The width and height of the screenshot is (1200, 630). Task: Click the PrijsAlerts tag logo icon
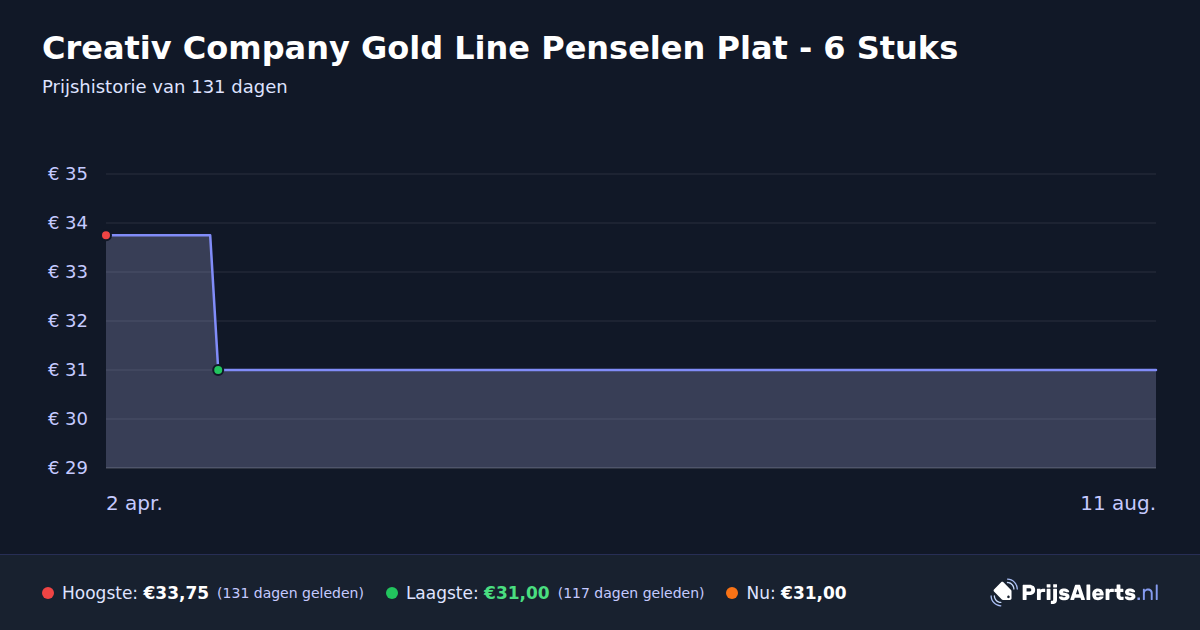1003,593
